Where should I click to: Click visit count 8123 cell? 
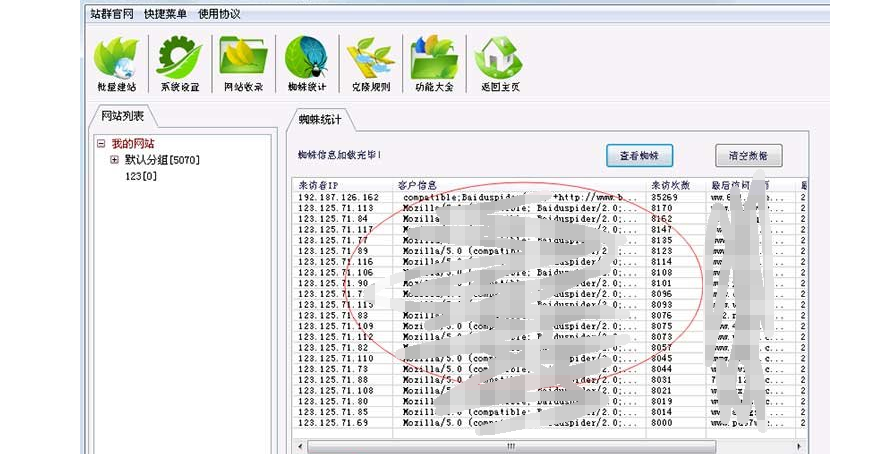click(x=661, y=251)
